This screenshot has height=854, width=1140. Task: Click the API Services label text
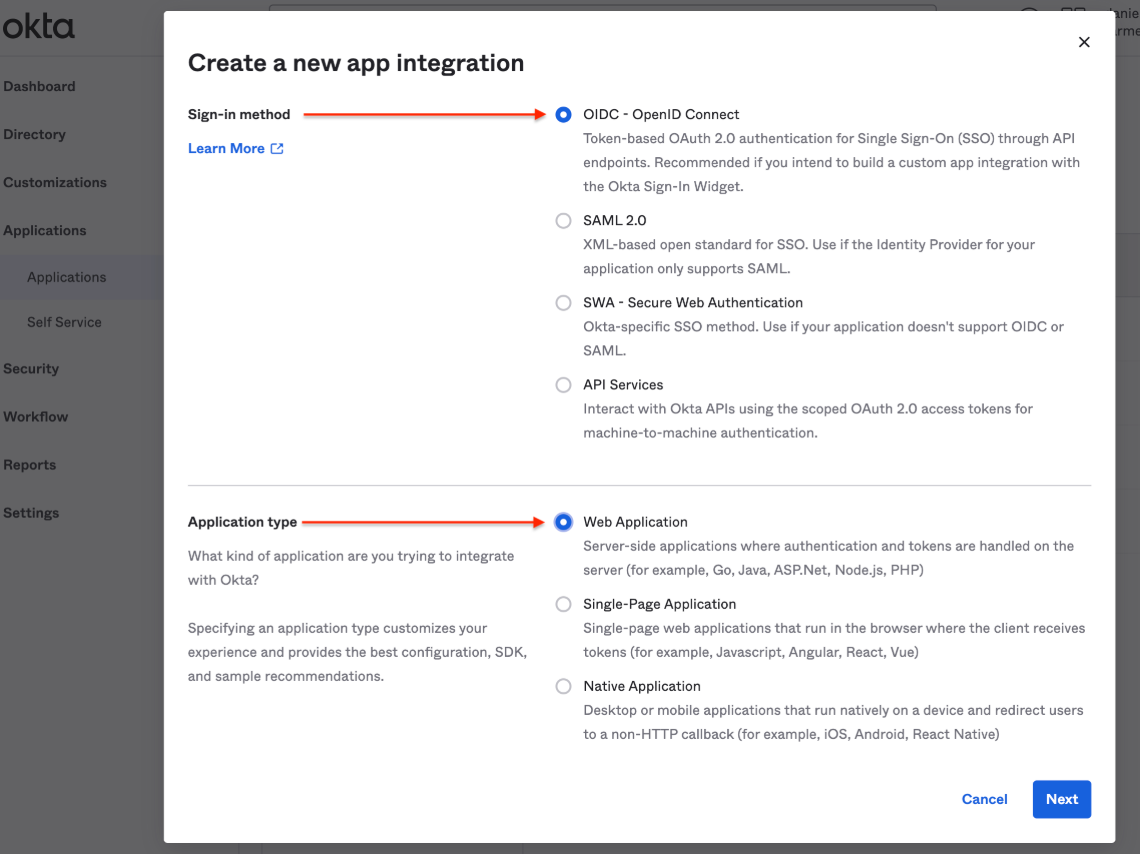click(x=623, y=385)
